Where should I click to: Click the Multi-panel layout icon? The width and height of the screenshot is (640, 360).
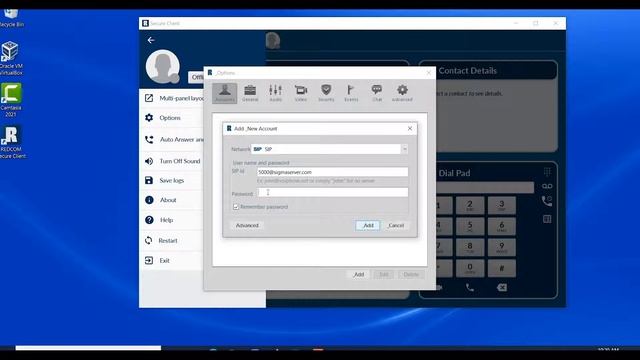(x=149, y=98)
